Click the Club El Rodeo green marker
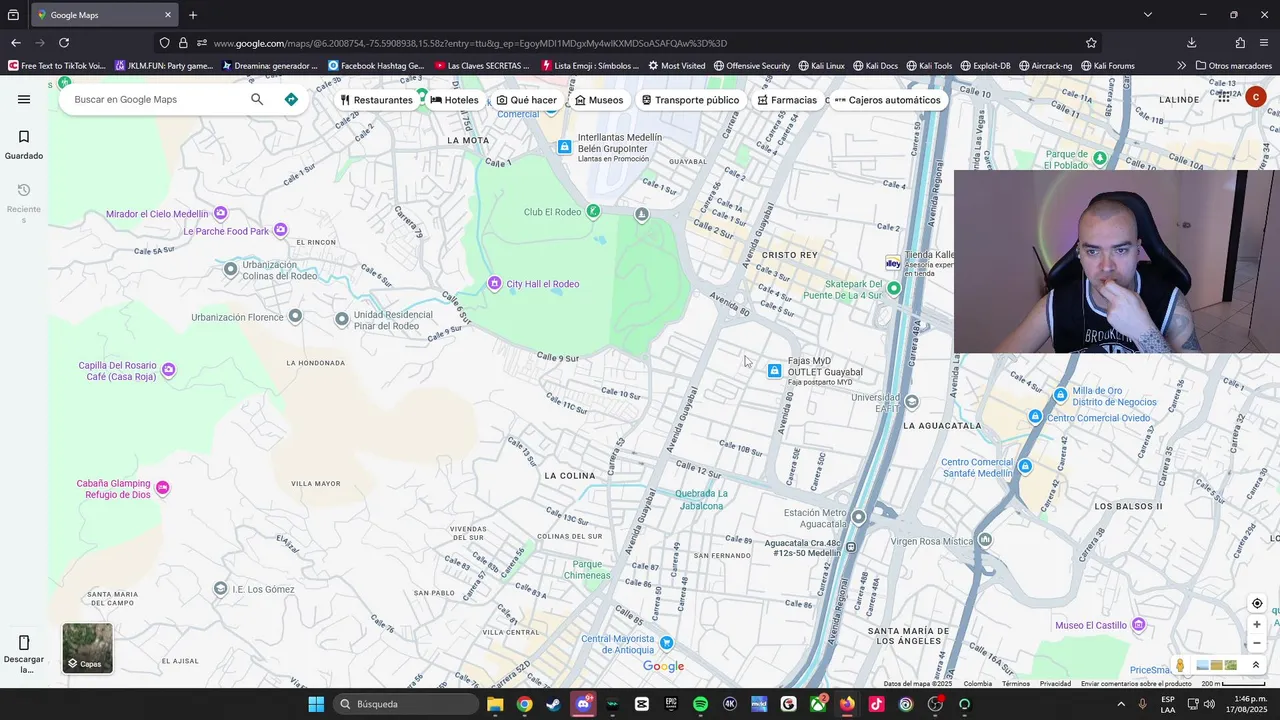1280x720 pixels. (x=593, y=212)
